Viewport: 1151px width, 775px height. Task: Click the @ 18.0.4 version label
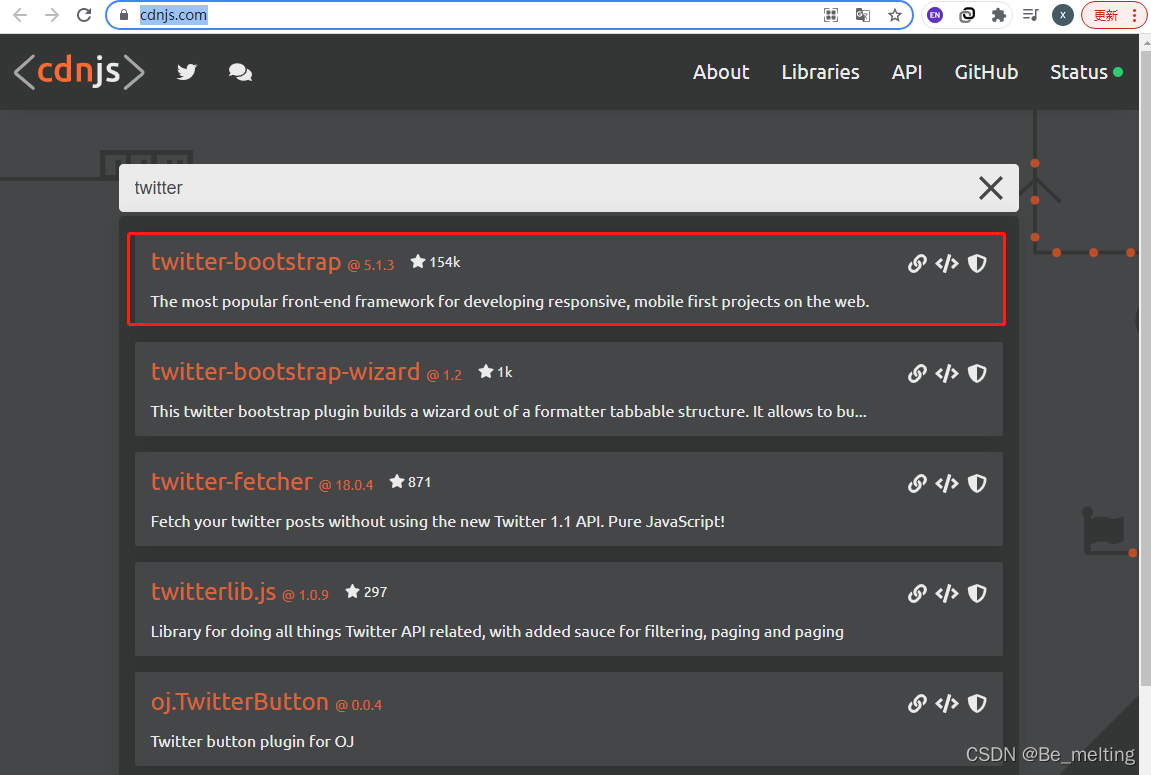tap(346, 485)
